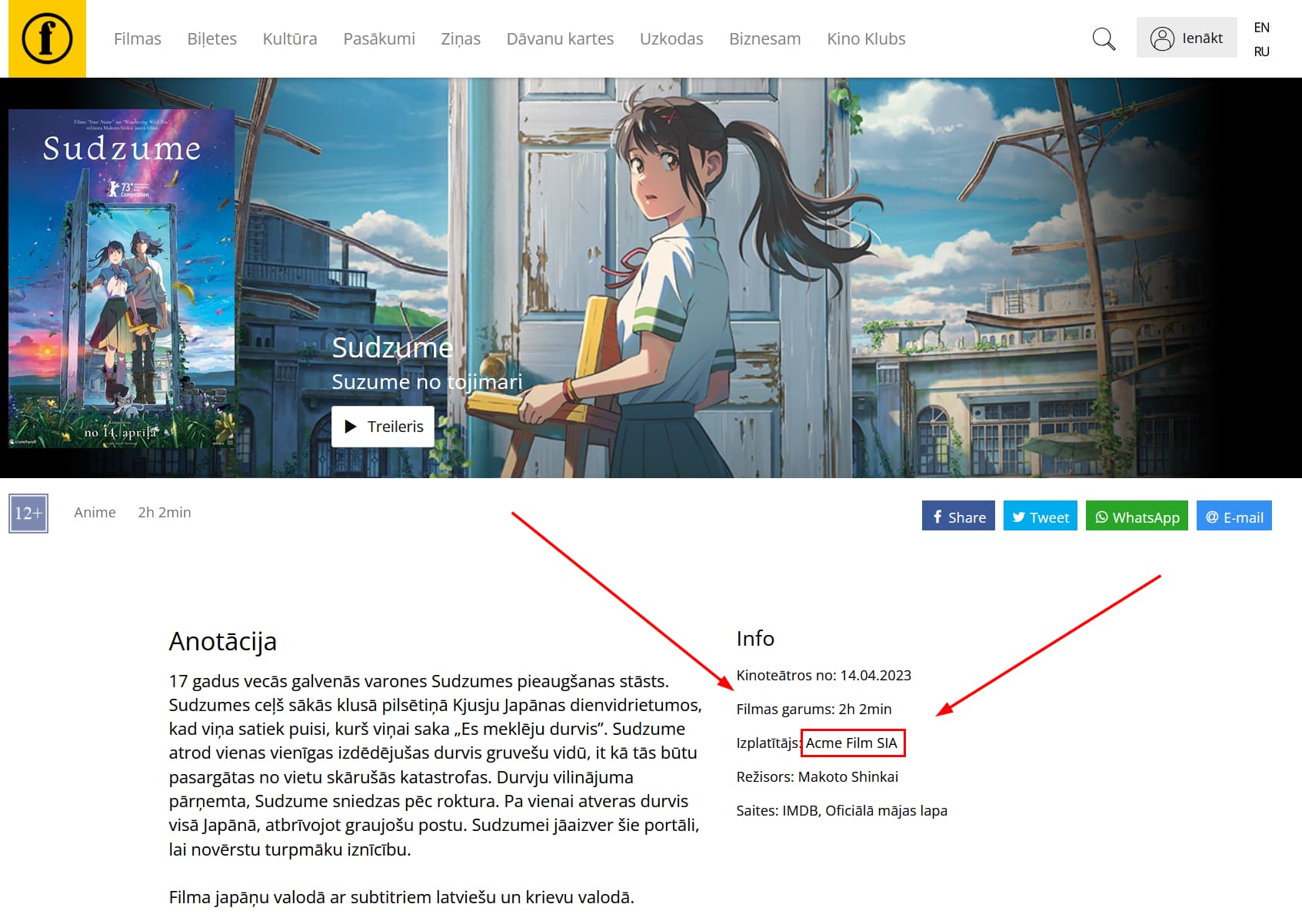Open the Filmas menu
This screenshot has height=924, width=1302.
click(138, 38)
